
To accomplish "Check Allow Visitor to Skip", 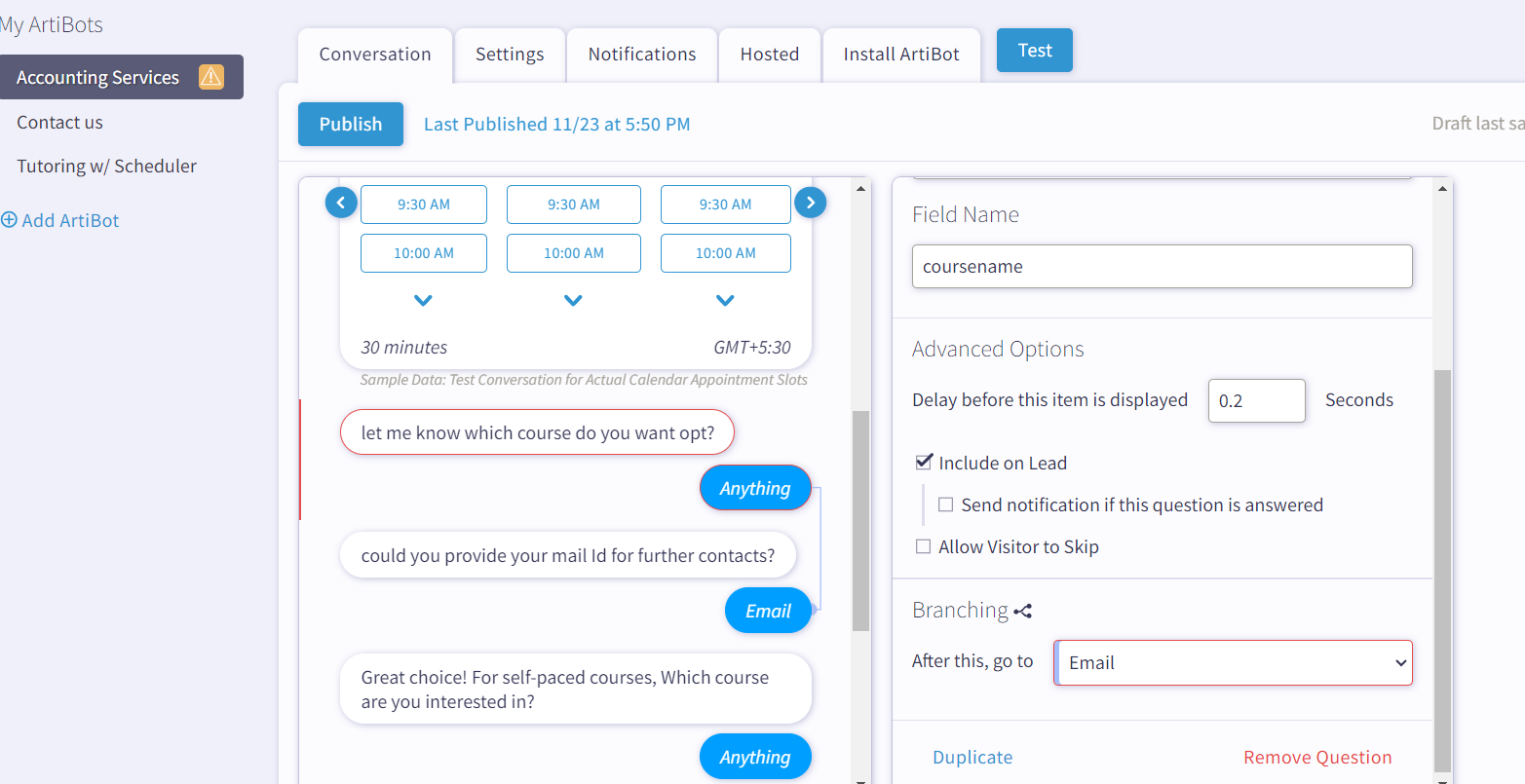I will (923, 547).
